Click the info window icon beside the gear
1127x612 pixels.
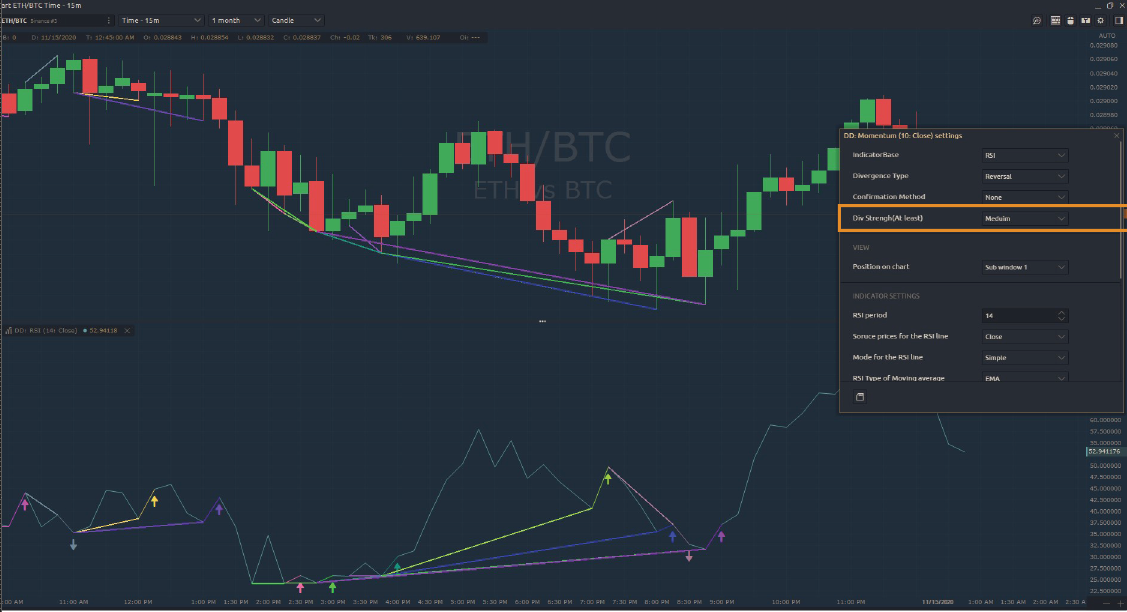coord(1085,20)
